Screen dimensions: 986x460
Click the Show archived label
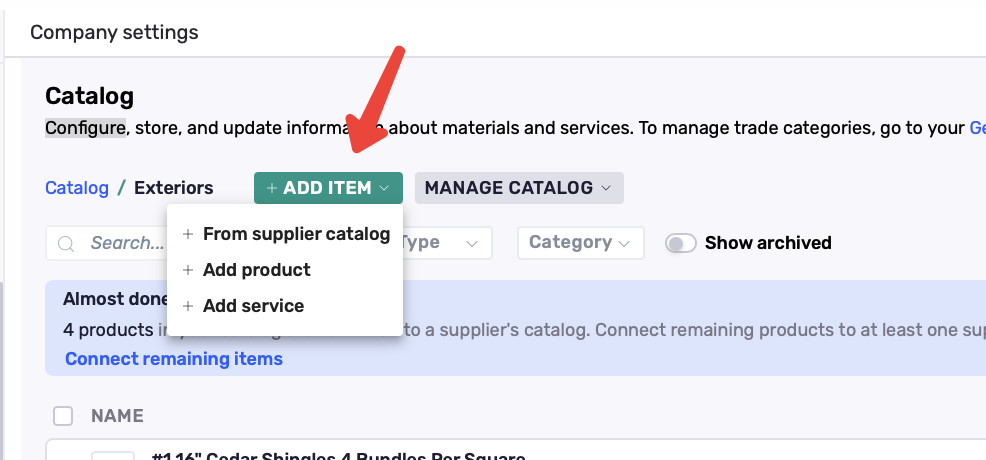pyautogui.click(x=768, y=243)
